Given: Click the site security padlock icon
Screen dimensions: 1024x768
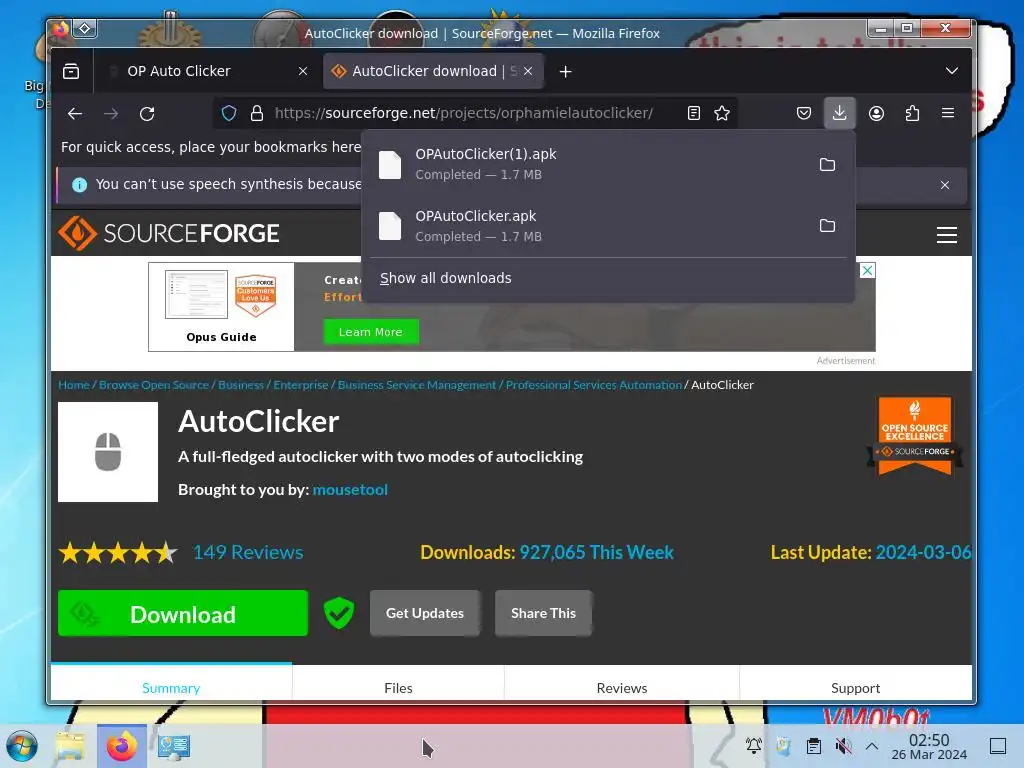Looking at the screenshot, I should pos(257,114).
